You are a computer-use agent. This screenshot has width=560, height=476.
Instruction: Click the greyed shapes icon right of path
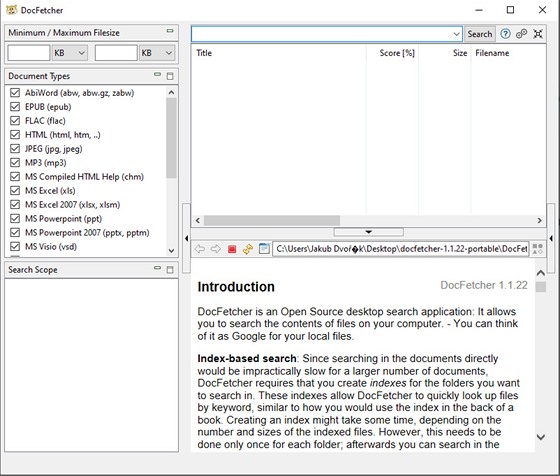(538, 249)
